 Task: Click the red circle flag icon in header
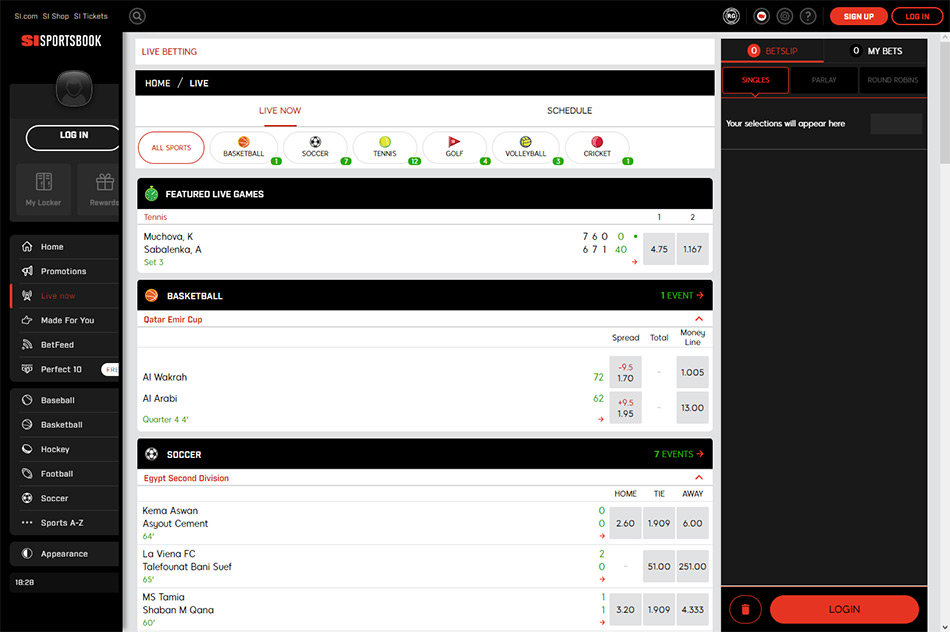(x=762, y=16)
